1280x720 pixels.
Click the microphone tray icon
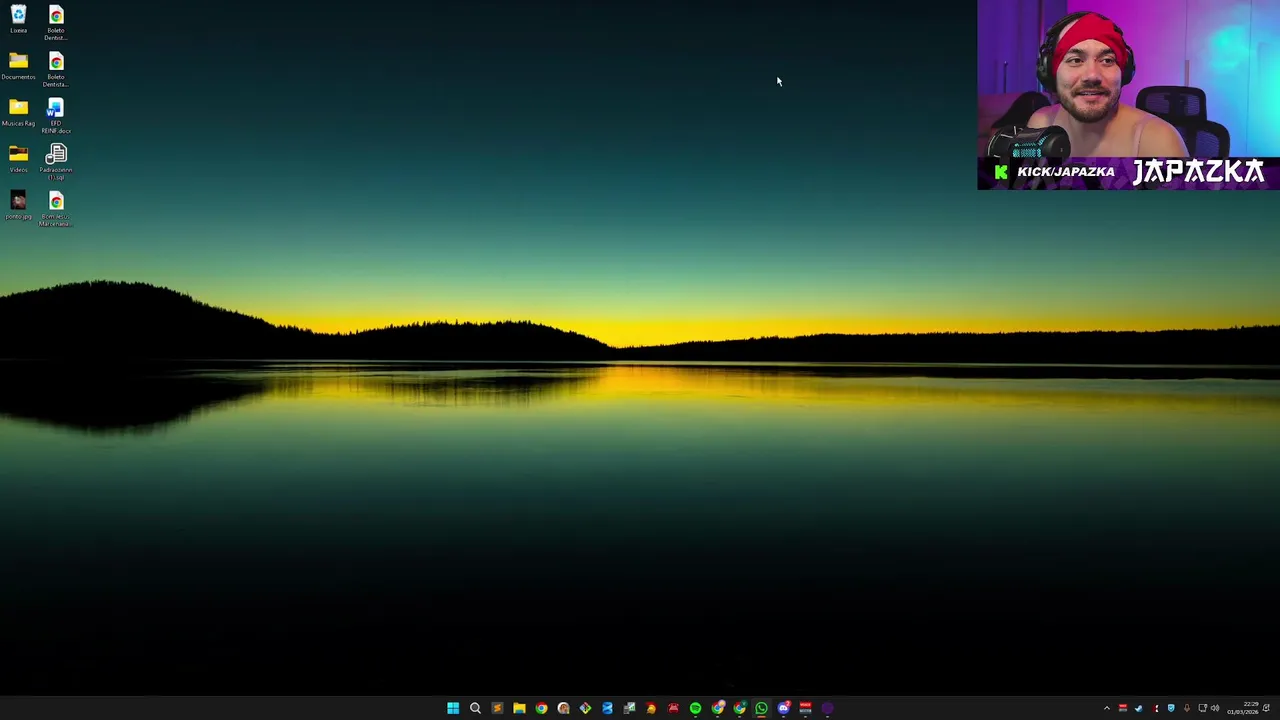[x=1187, y=708]
